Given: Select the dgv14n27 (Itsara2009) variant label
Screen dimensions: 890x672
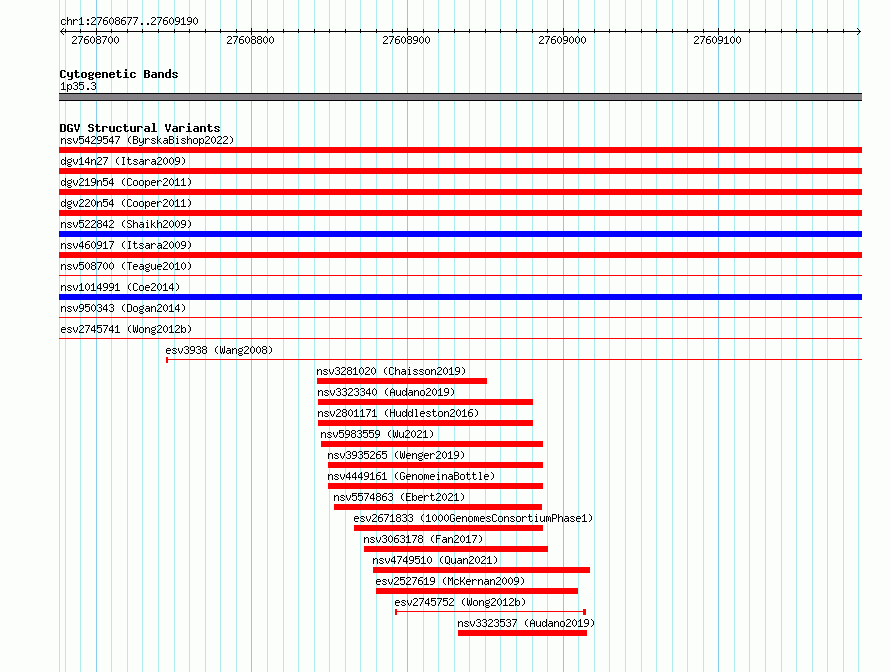Looking at the screenshot, I should pos(123,161).
